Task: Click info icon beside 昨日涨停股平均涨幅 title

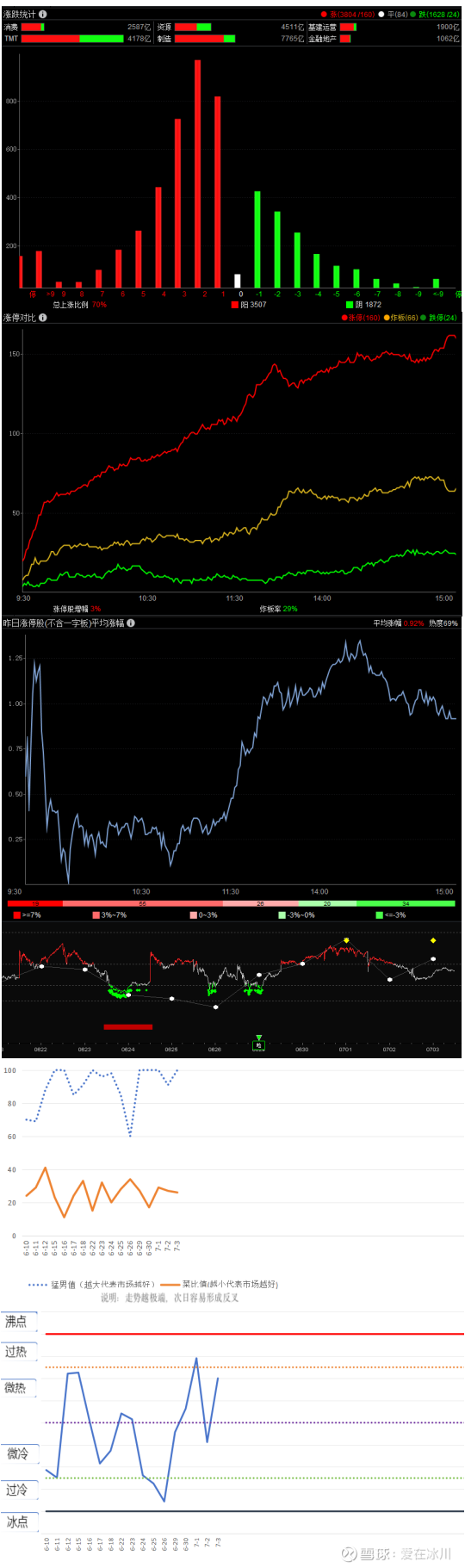Action: [131, 623]
